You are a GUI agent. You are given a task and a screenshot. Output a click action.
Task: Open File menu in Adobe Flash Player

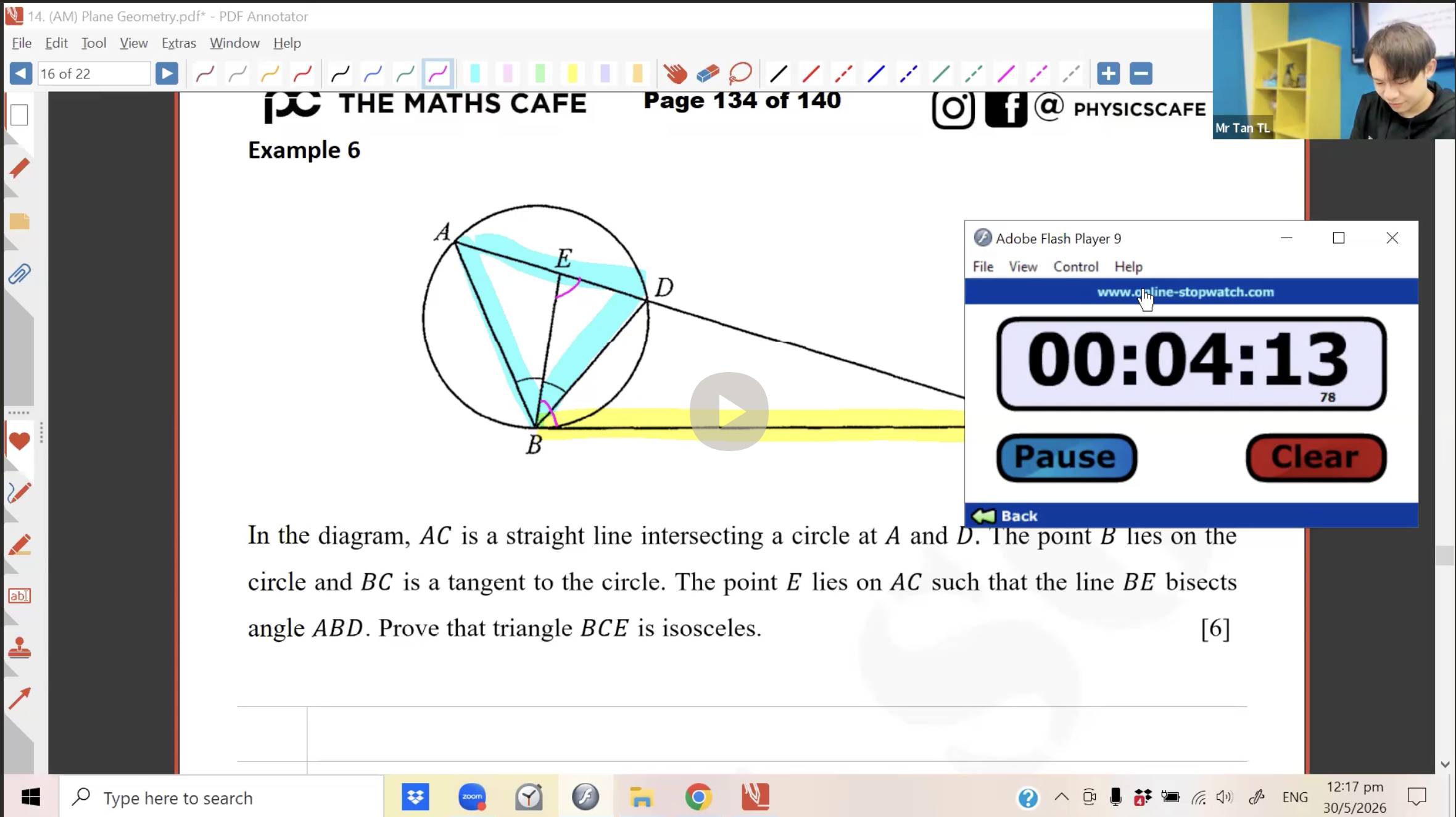[x=983, y=267]
